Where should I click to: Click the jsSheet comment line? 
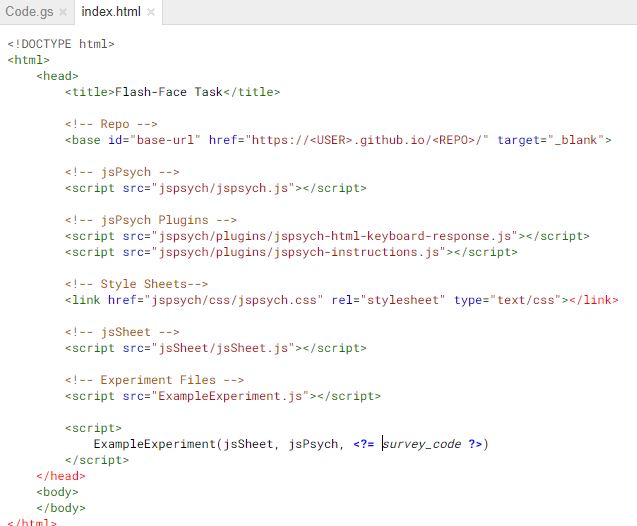coord(122,332)
